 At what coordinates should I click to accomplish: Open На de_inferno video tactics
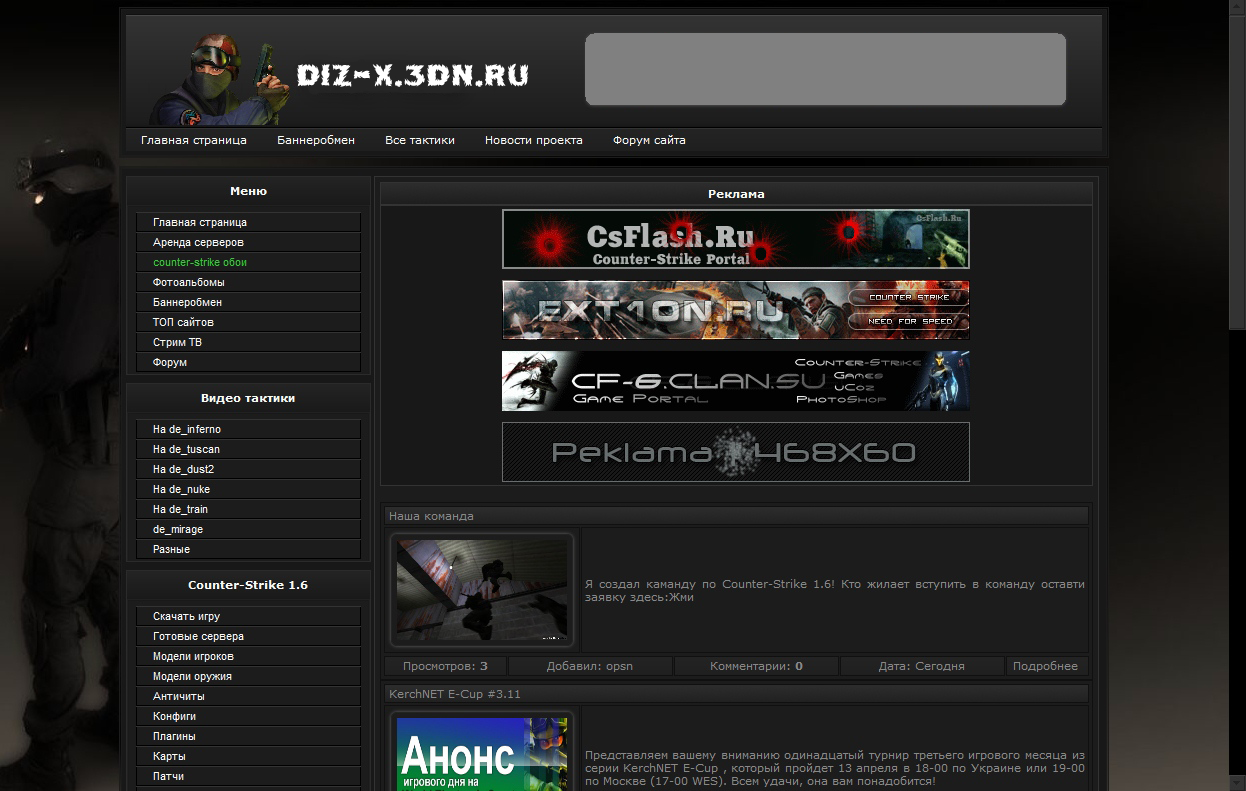click(187, 429)
